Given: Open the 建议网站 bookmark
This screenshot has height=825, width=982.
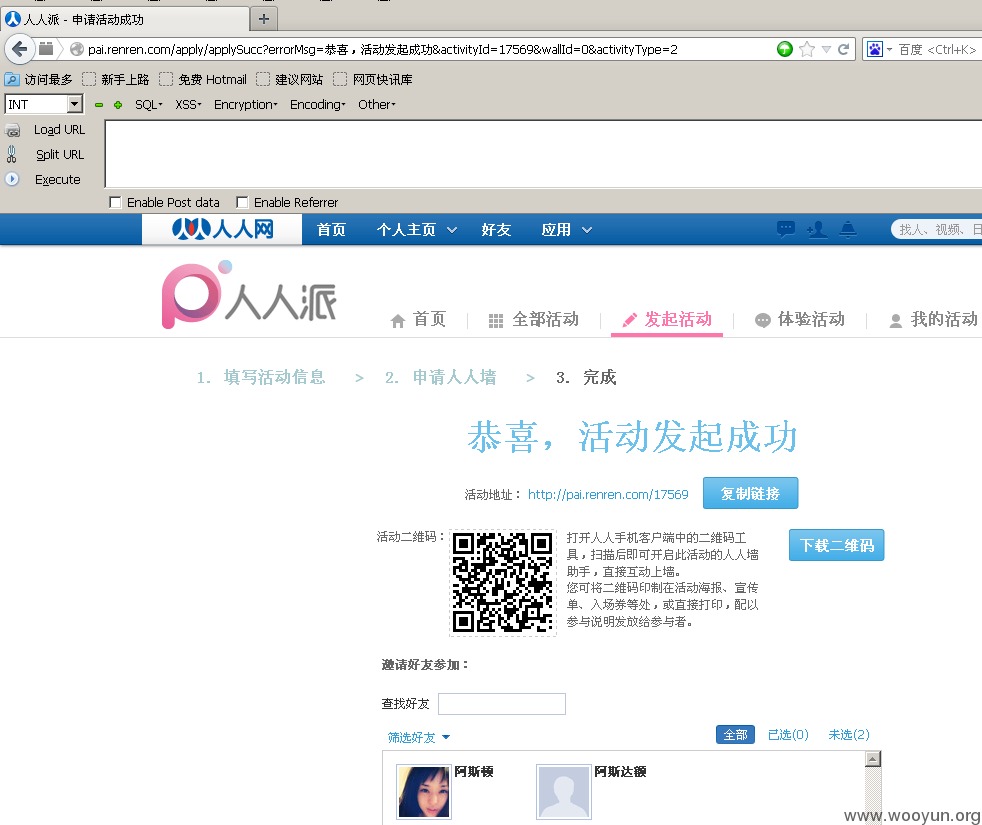Looking at the screenshot, I should coord(289,80).
